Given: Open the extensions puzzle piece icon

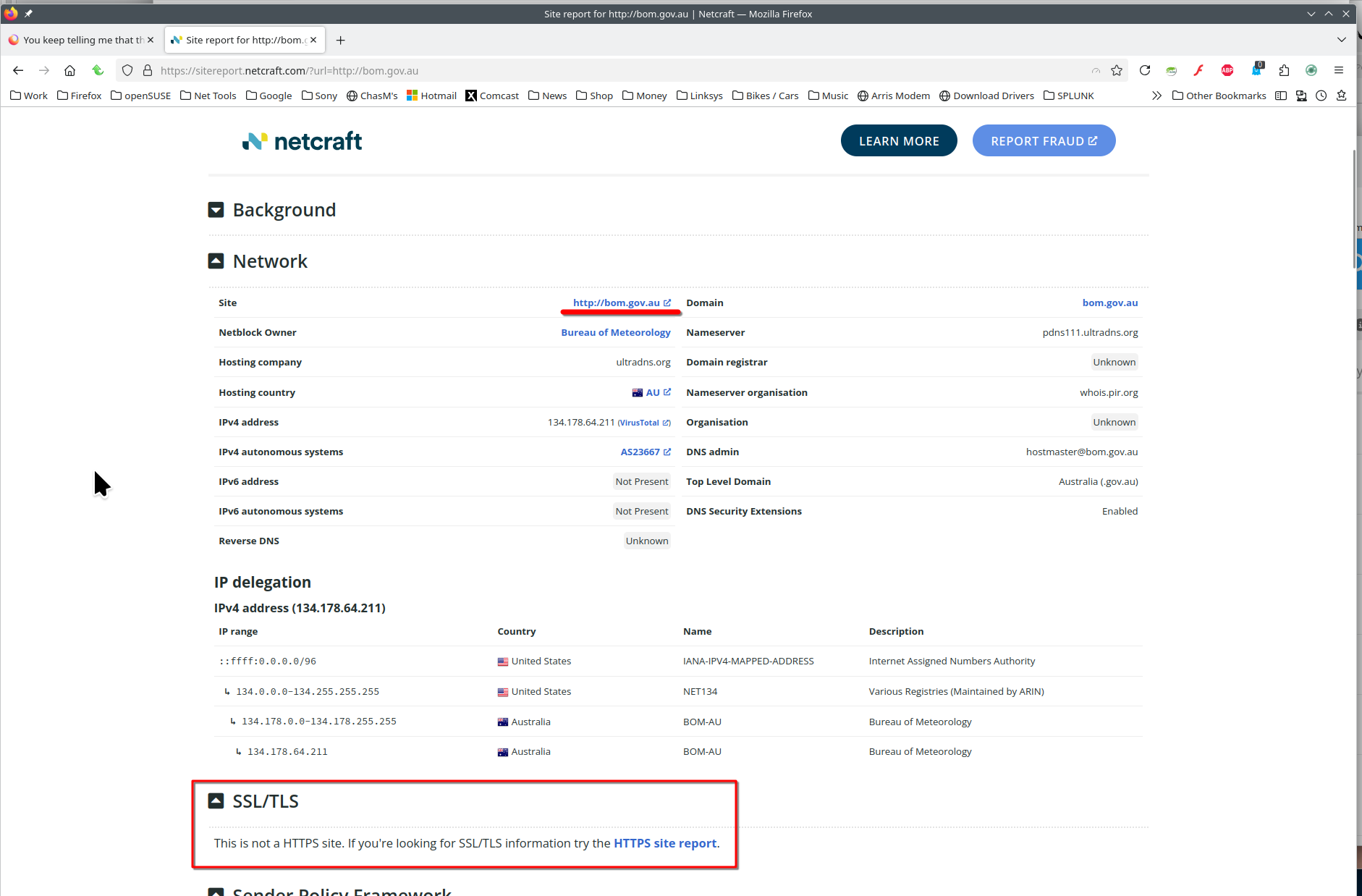Looking at the screenshot, I should click(x=1284, y=70).
